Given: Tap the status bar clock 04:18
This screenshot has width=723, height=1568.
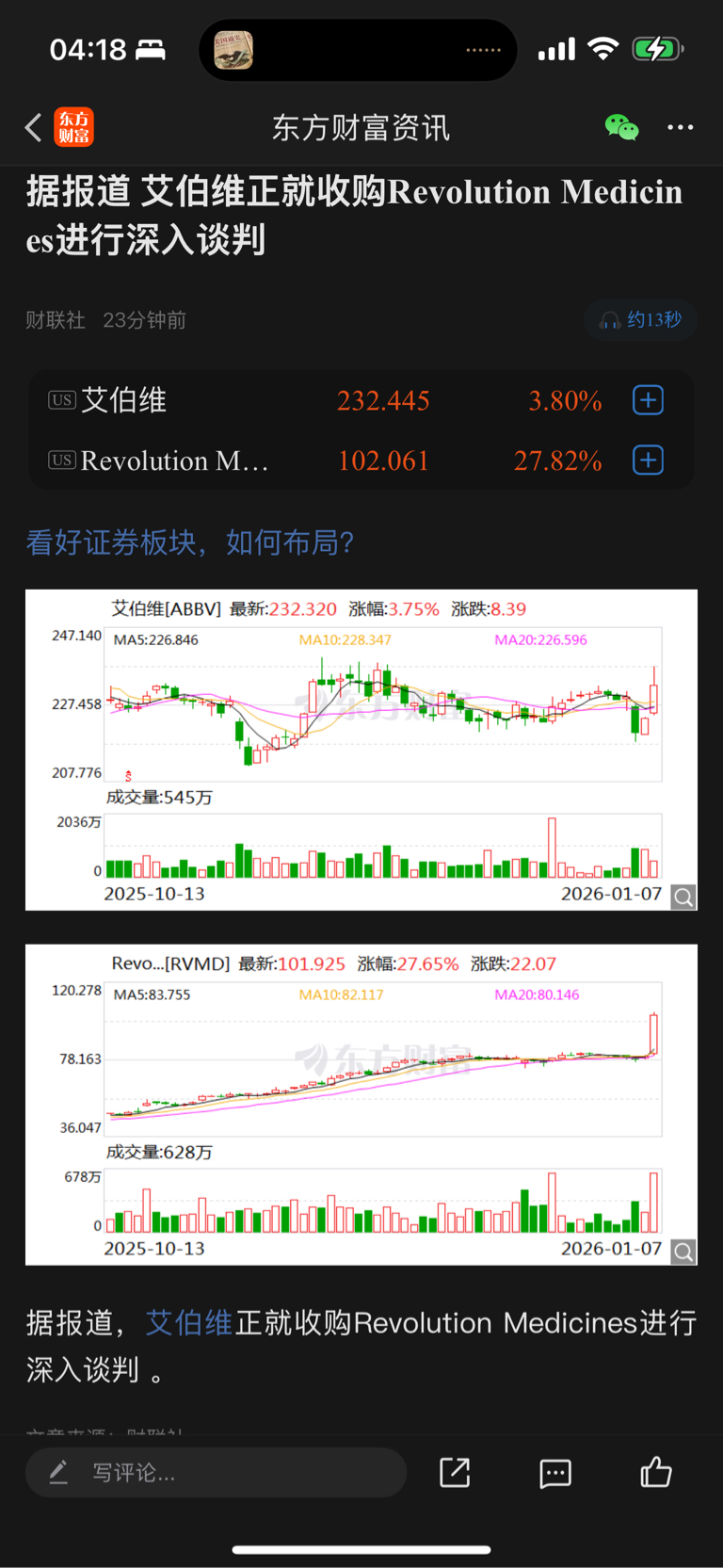Looking at the screenshot, I should coord(88,50).
